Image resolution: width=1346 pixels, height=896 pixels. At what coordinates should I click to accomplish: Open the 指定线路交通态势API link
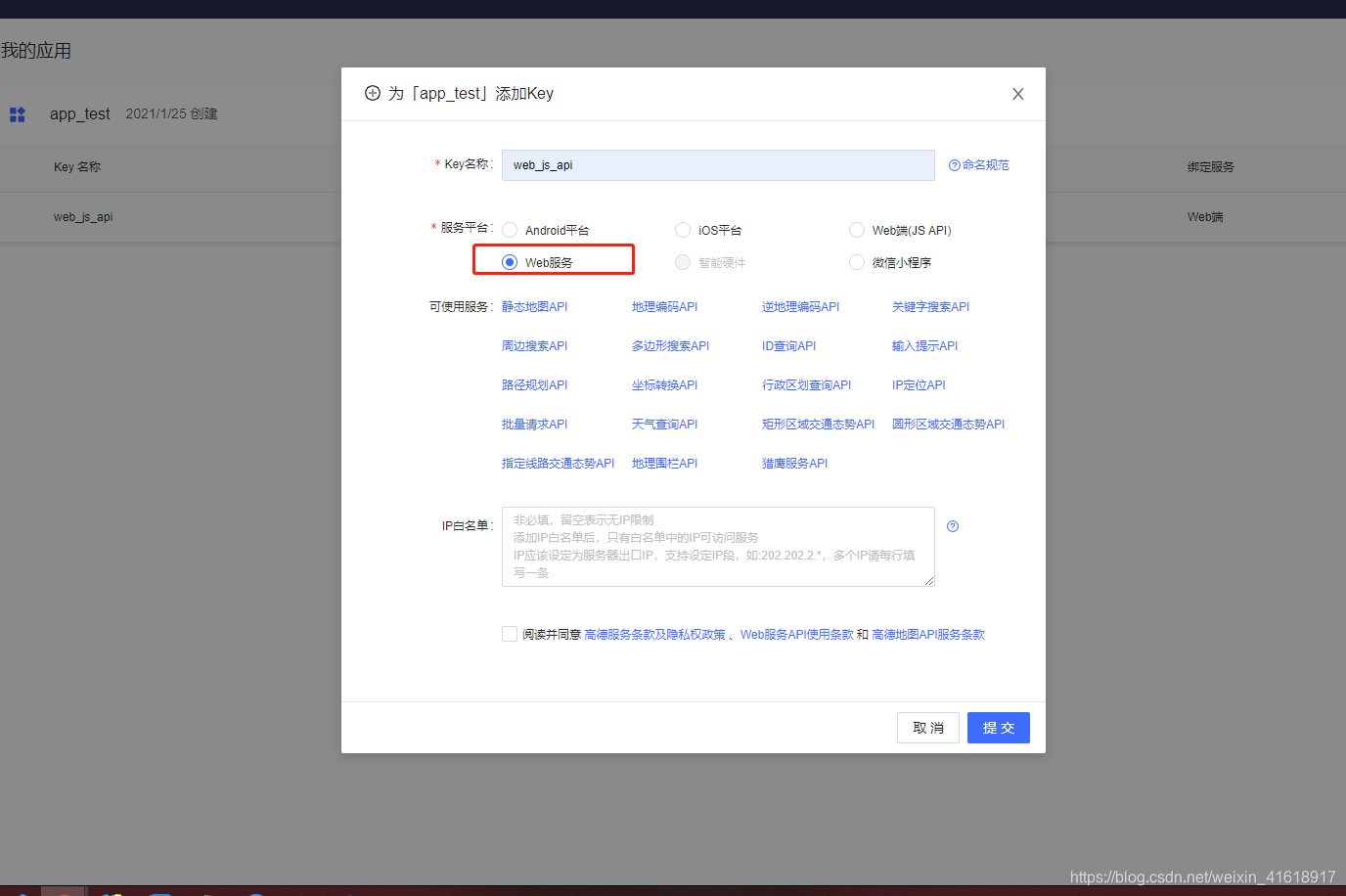(x=558, y=464)
